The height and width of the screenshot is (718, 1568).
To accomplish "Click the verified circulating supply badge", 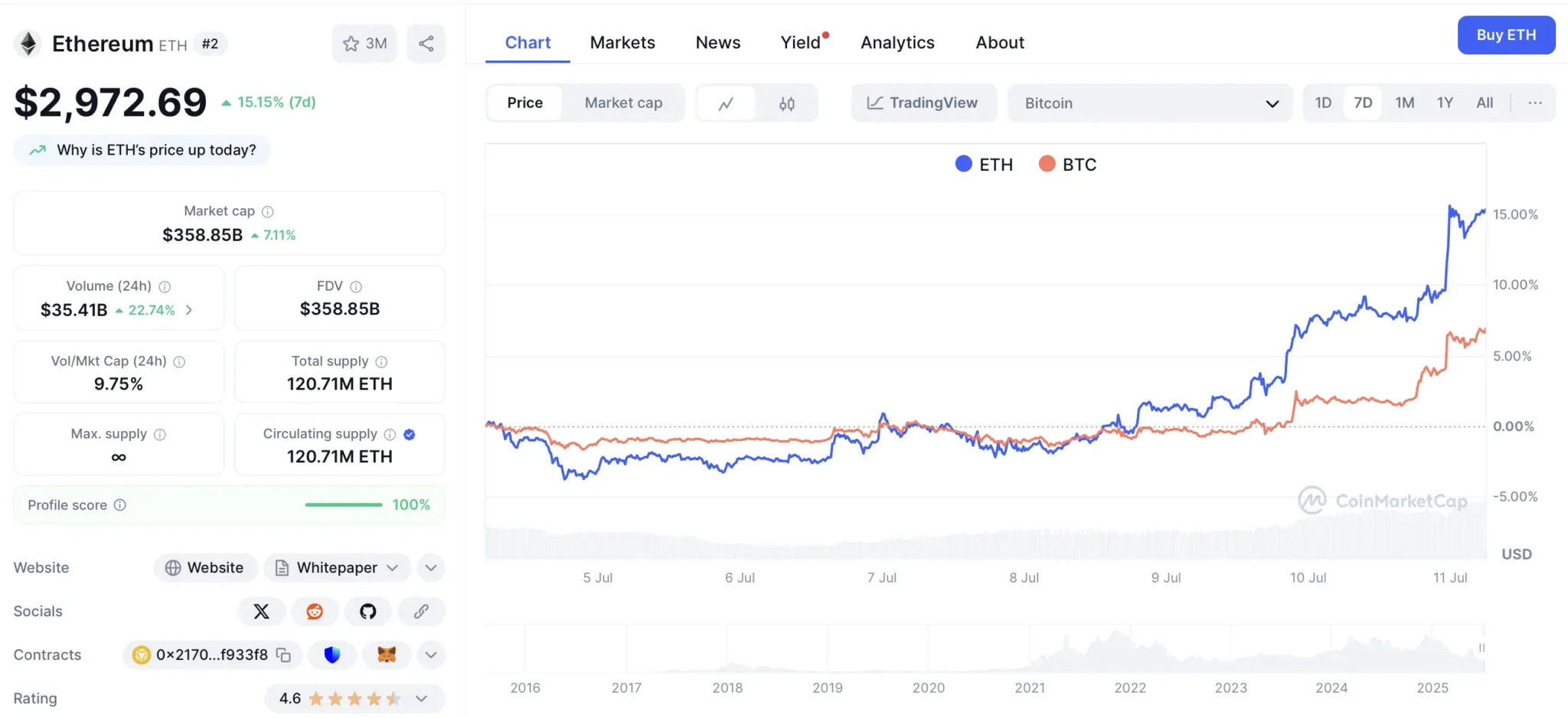I will tap(410, 434).
